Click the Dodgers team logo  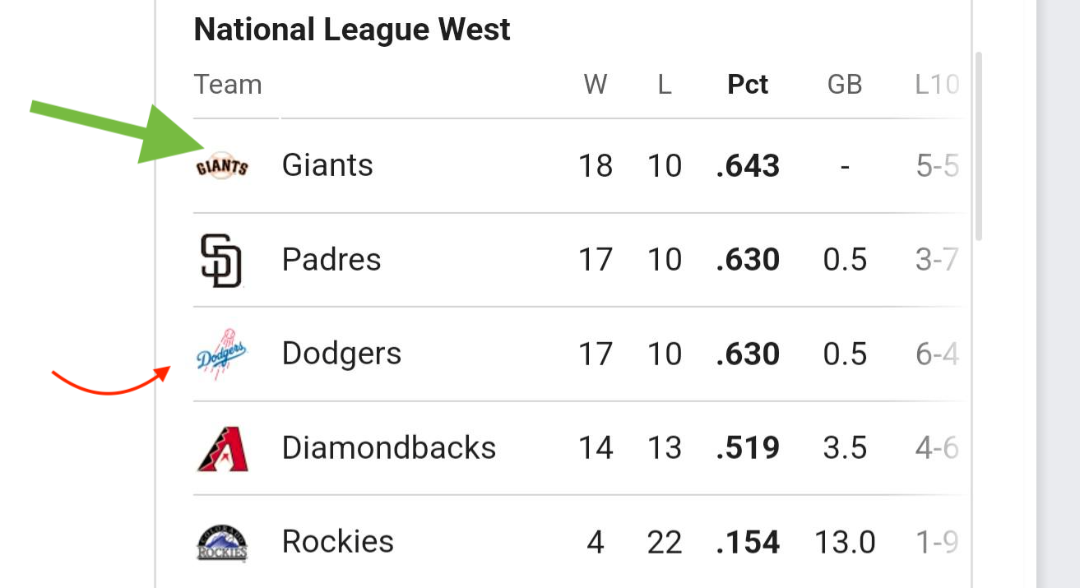point(222,354)
